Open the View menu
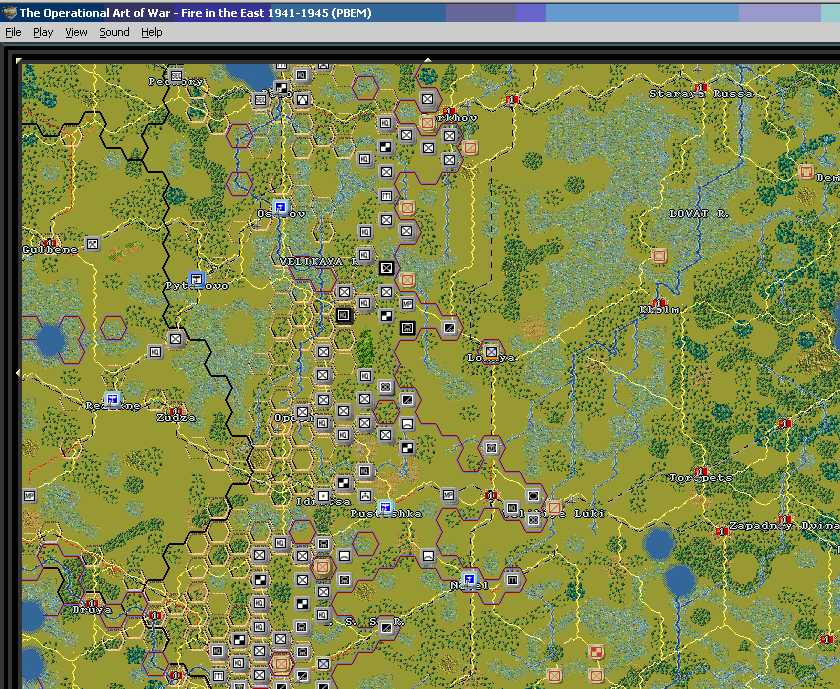840x689 pixels. pyautogui.click(x=76, y=32)
